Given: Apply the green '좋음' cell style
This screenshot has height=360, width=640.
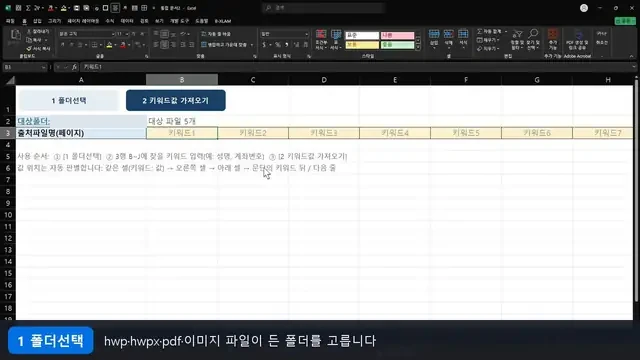Looking at the screenshot, I should pos(397,45).
